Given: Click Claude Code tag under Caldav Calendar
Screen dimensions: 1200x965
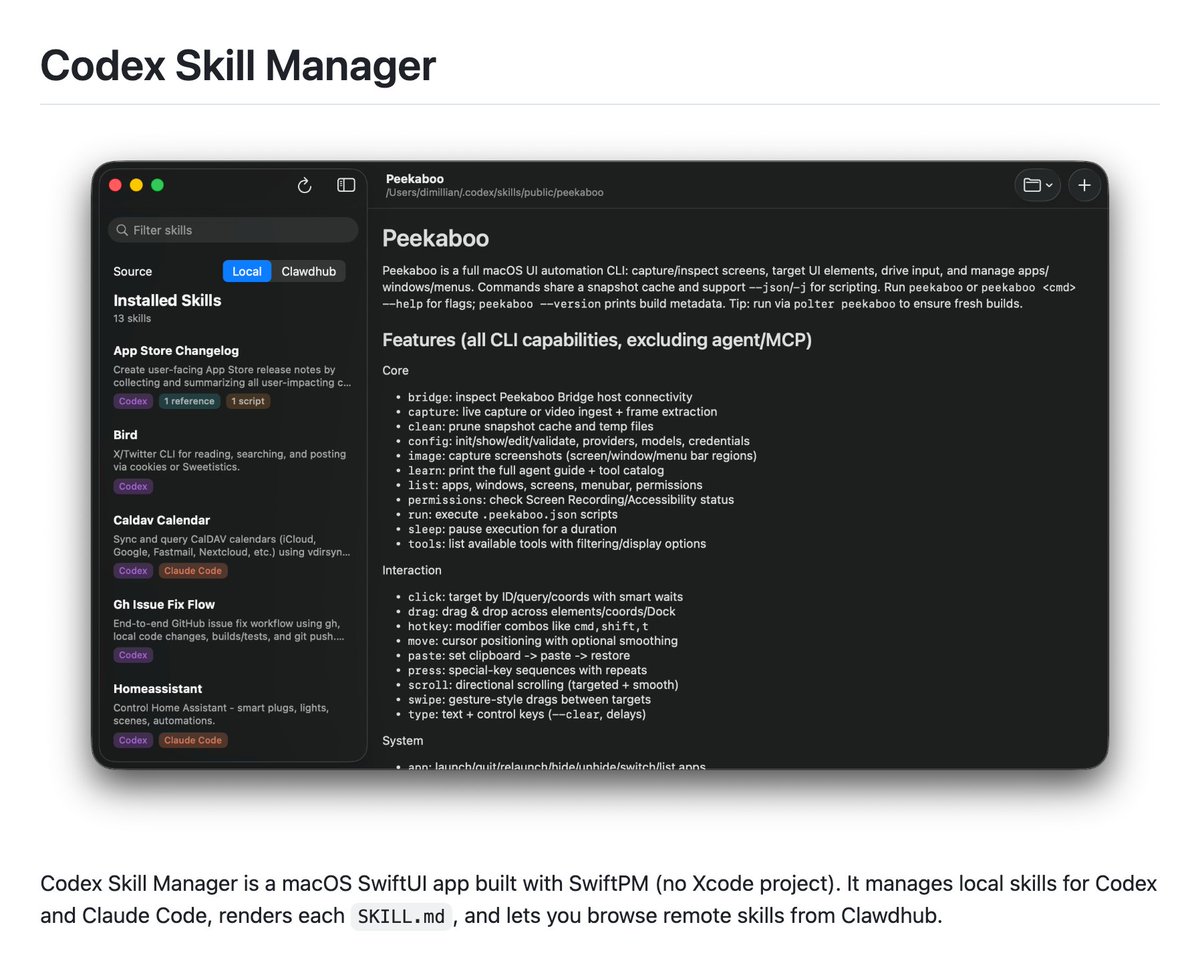Looking at the screenshot, I should [x=193, y=571].
